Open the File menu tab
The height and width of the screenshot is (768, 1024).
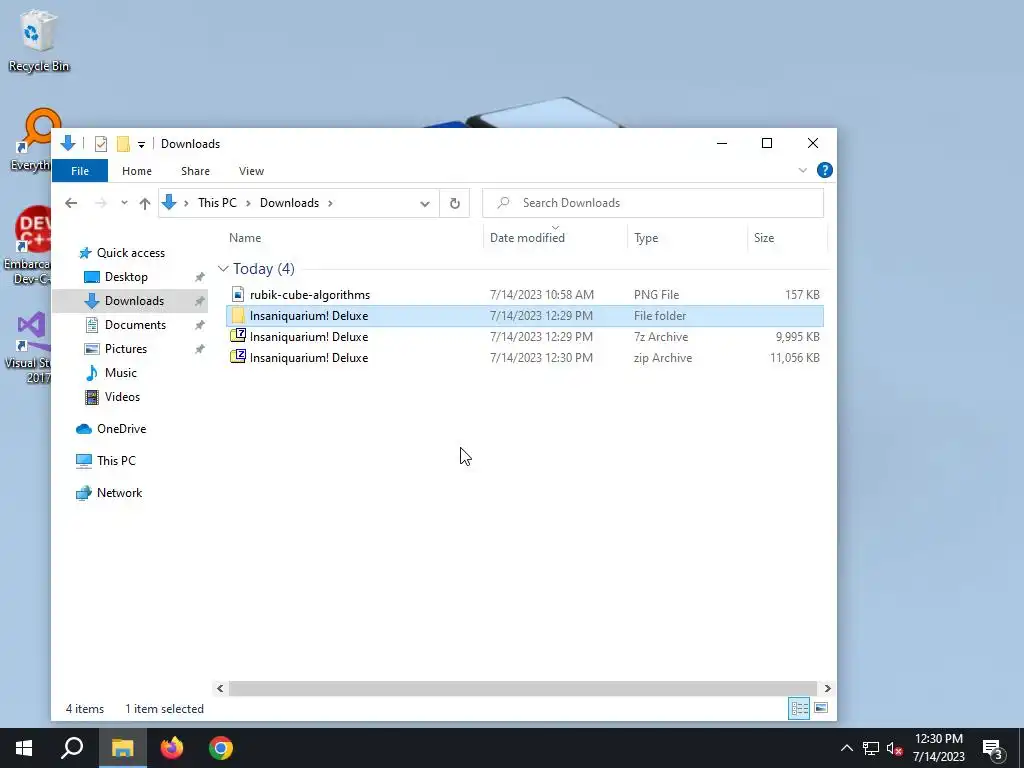pyautogui.click(x=80, y=171)
